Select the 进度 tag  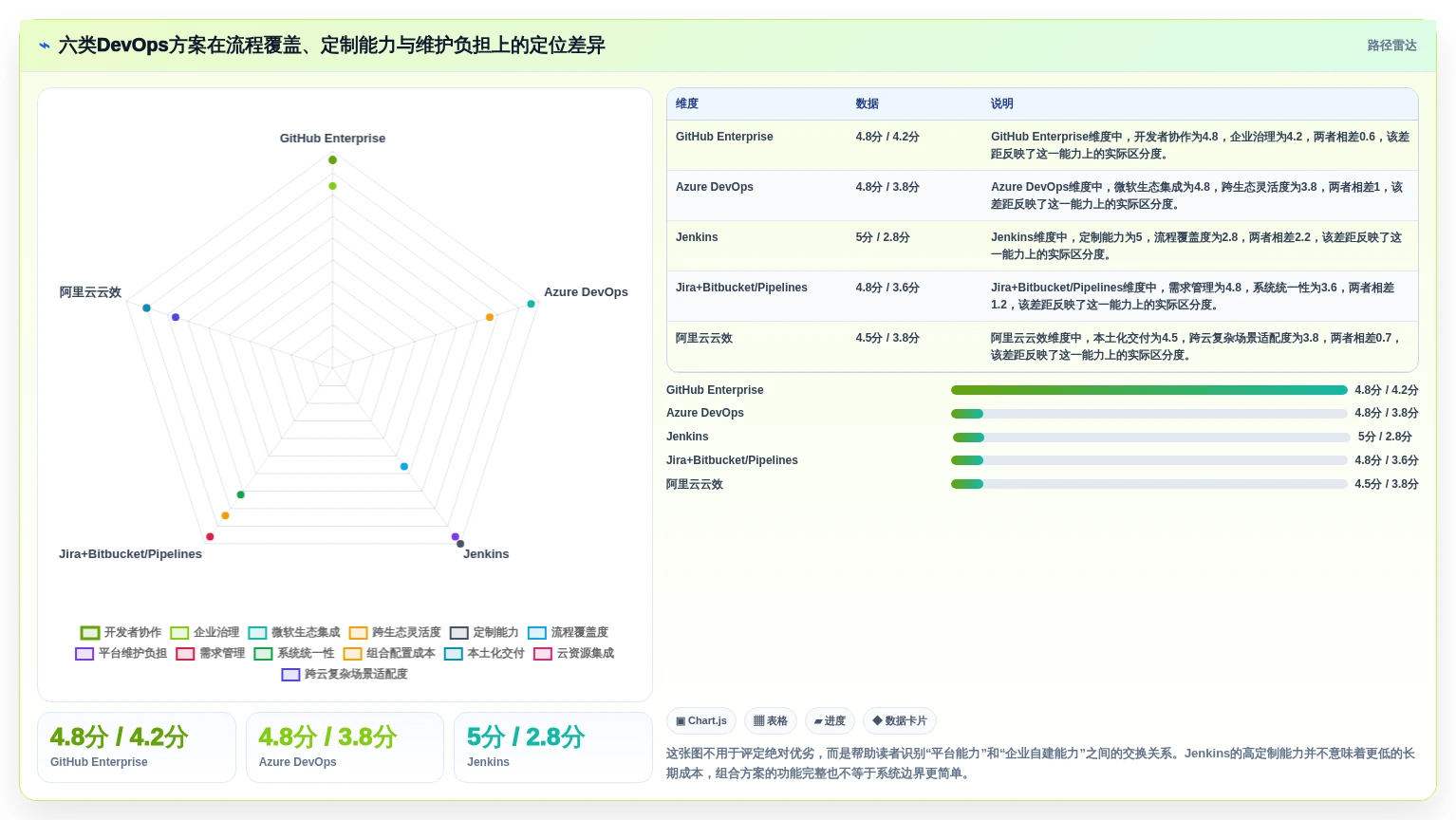coord(830,721)
